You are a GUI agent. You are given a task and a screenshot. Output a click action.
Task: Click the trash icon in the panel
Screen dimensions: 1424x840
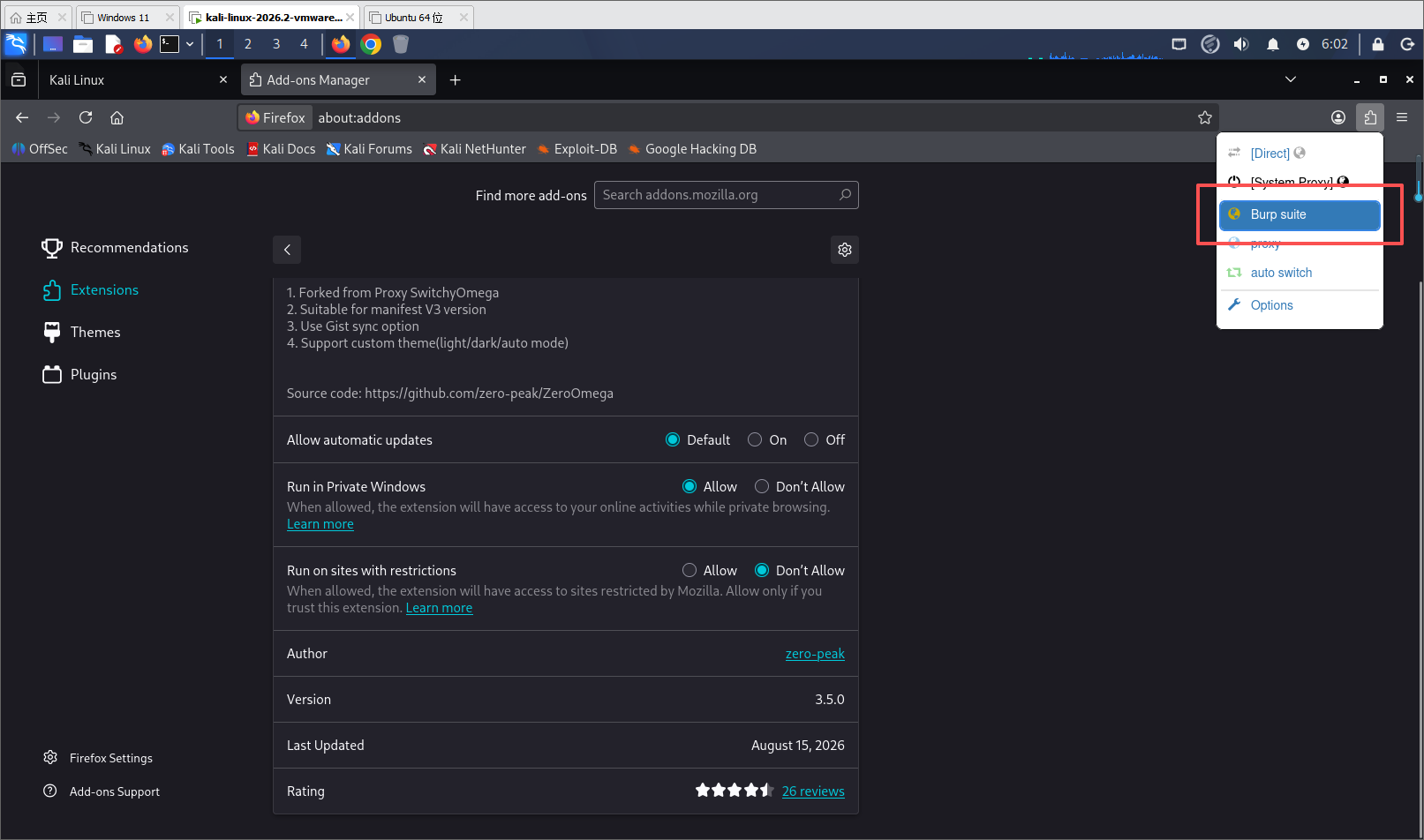[x=401, y=44]
